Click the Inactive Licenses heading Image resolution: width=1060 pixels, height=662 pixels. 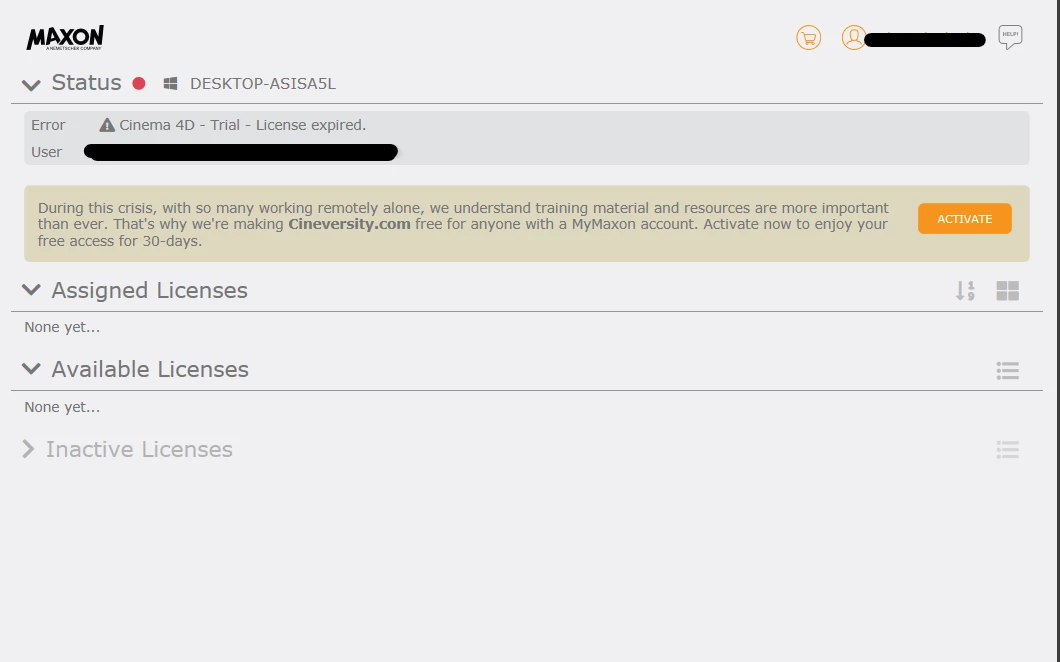point(139,449)
